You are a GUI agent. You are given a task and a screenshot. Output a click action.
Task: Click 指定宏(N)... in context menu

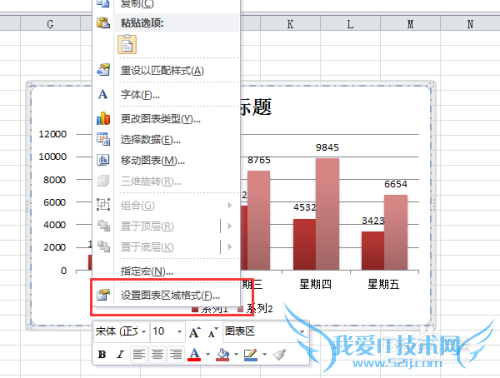147,271
